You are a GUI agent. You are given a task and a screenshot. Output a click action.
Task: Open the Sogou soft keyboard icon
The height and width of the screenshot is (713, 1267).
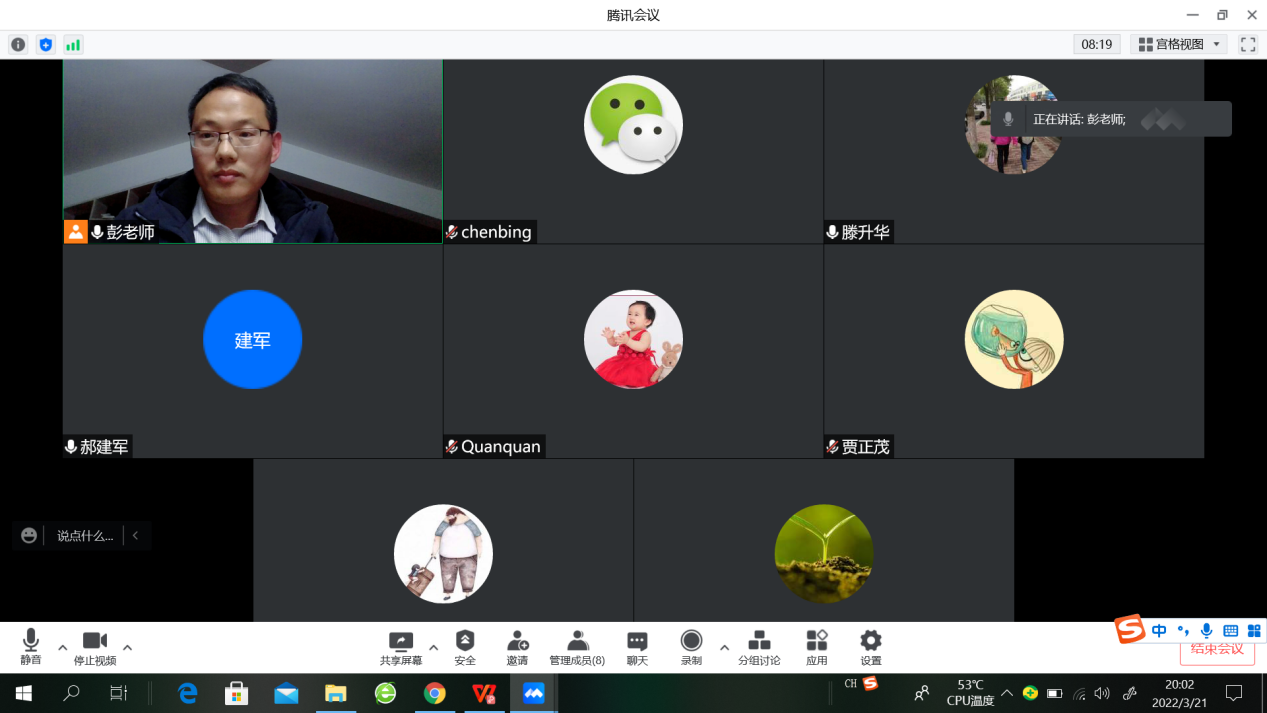[1231, 631]
